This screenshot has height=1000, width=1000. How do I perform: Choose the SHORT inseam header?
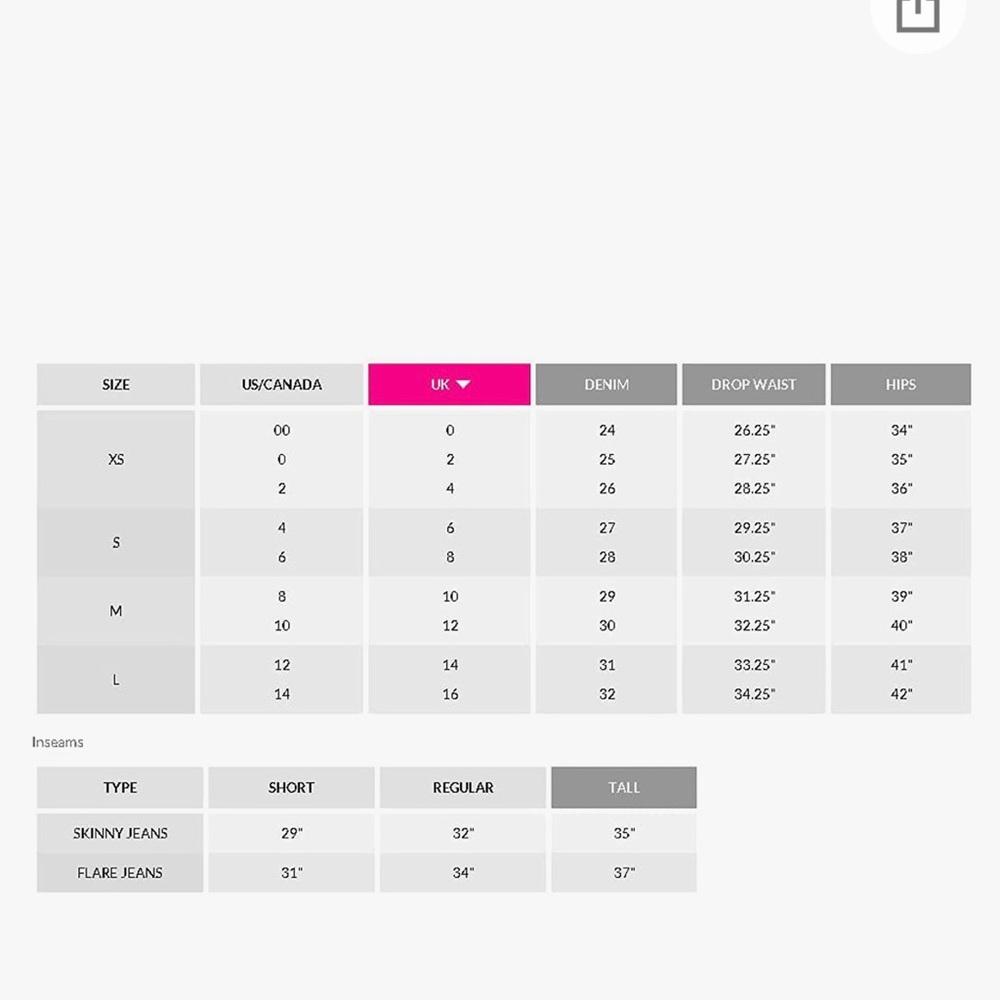(291, 787)
